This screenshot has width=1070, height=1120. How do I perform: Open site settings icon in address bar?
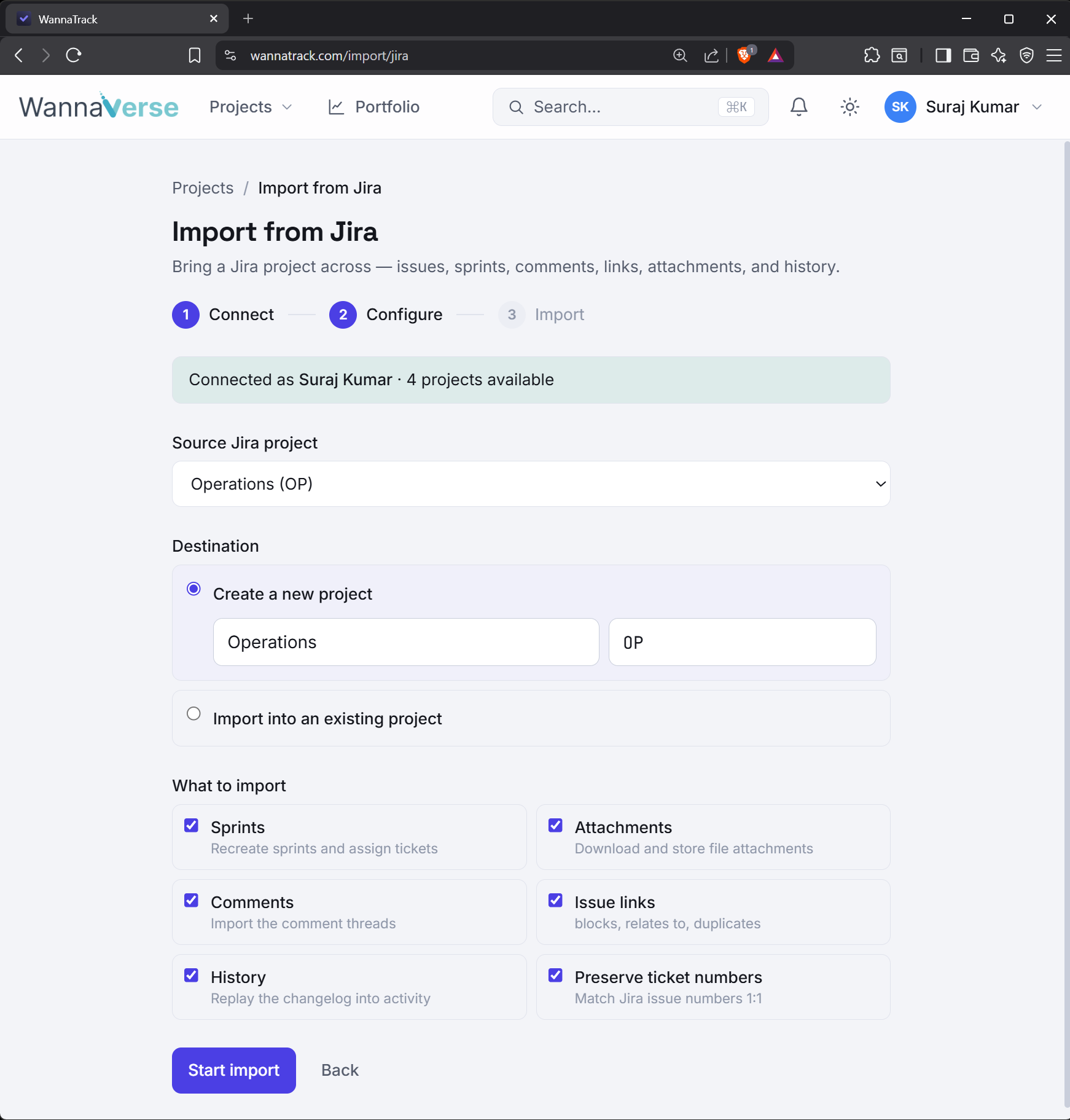coord(230,55)
